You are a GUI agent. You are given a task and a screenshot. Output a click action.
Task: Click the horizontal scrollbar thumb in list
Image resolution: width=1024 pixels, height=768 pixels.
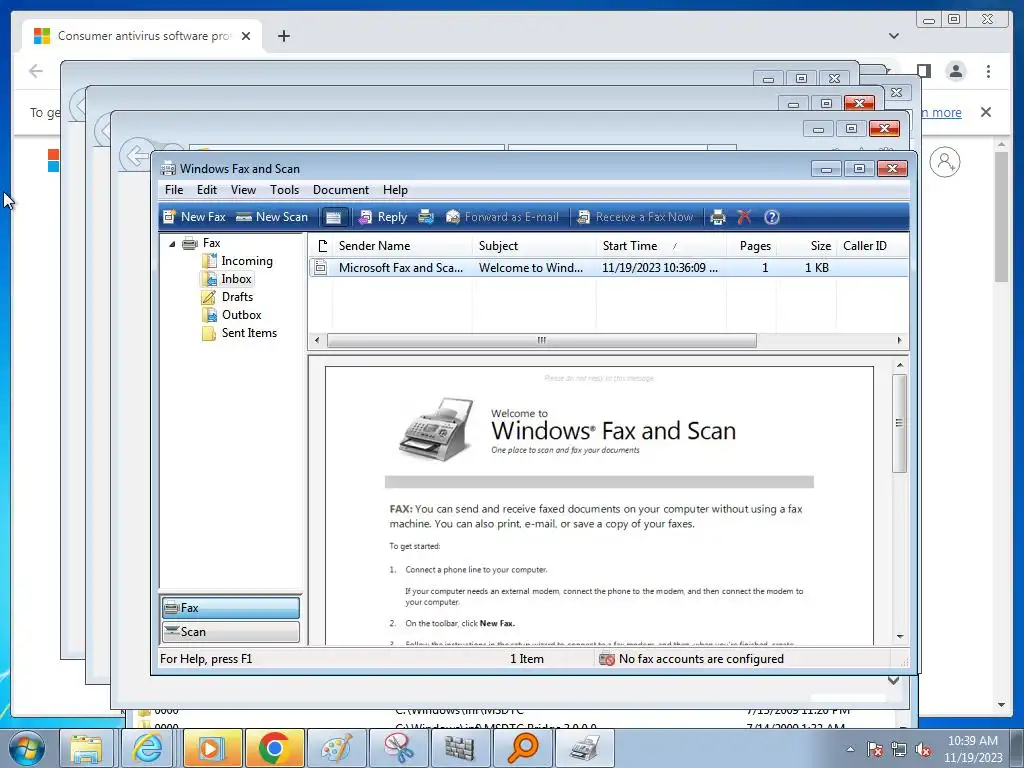(541, 340)
